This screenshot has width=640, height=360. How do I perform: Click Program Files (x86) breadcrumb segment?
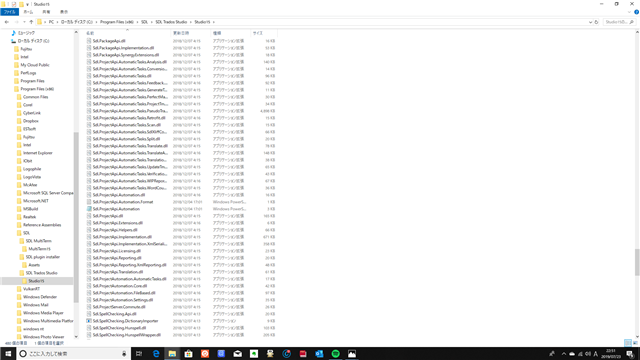click(116, 22)
